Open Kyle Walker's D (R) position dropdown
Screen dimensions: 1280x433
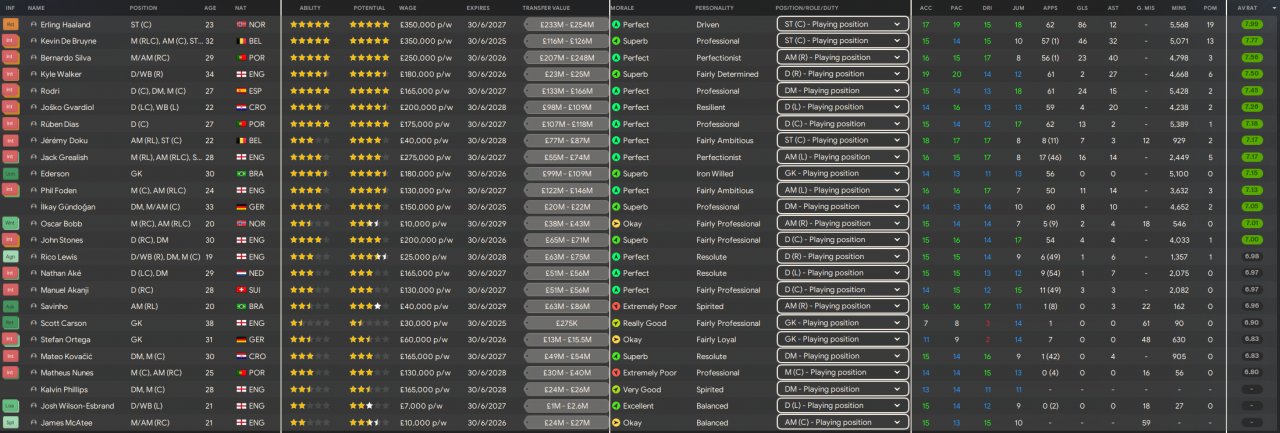click(842, 74)
